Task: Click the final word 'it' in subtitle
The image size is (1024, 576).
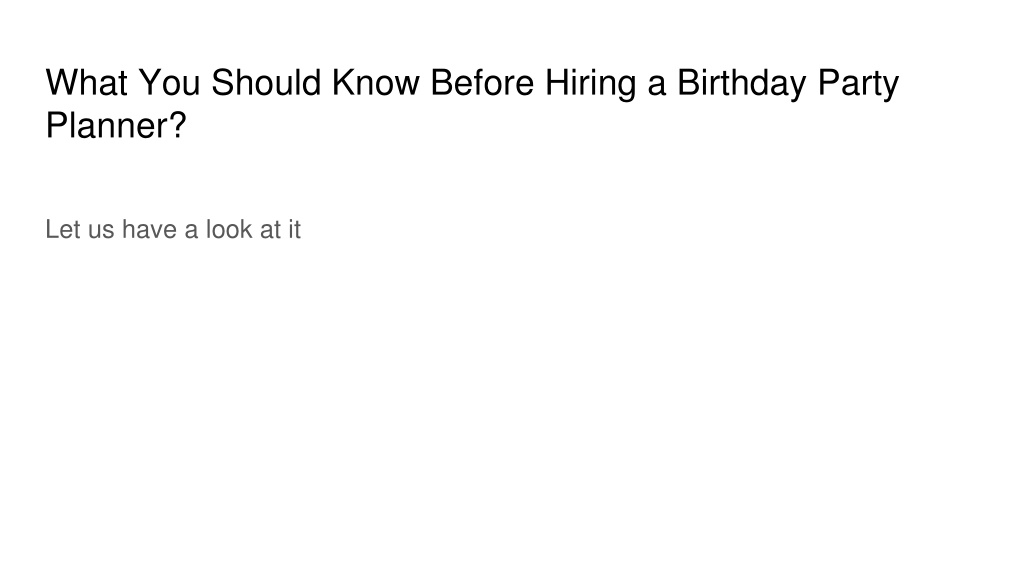Action: pyautogui.click(x=295, y=230)
